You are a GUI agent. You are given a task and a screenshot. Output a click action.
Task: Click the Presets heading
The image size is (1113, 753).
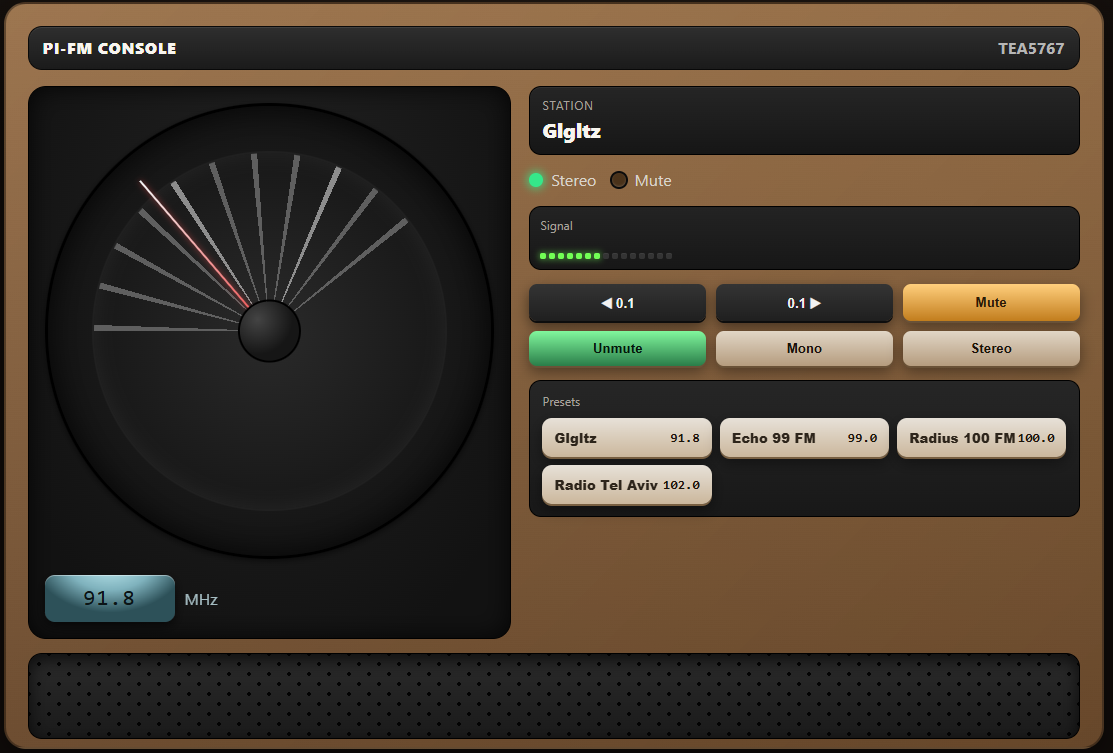[561, 402]
